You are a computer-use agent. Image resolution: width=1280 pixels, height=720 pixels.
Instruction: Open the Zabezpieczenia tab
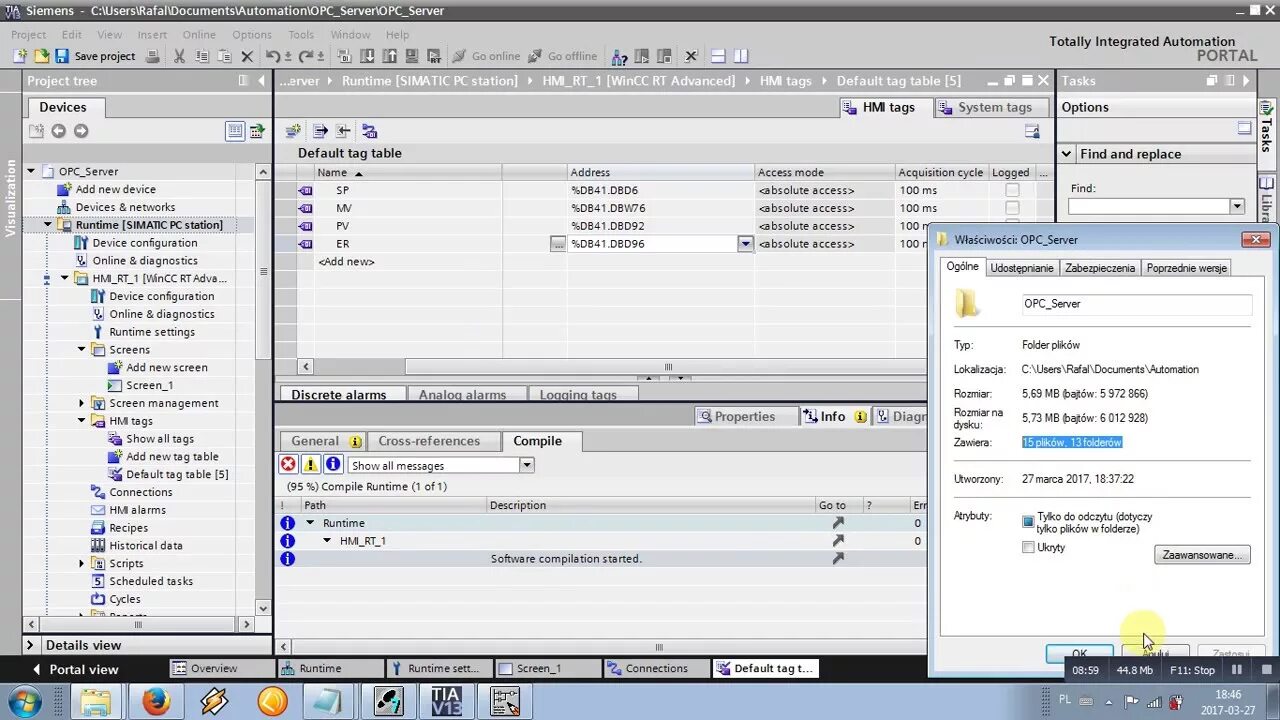point(1100,268)
